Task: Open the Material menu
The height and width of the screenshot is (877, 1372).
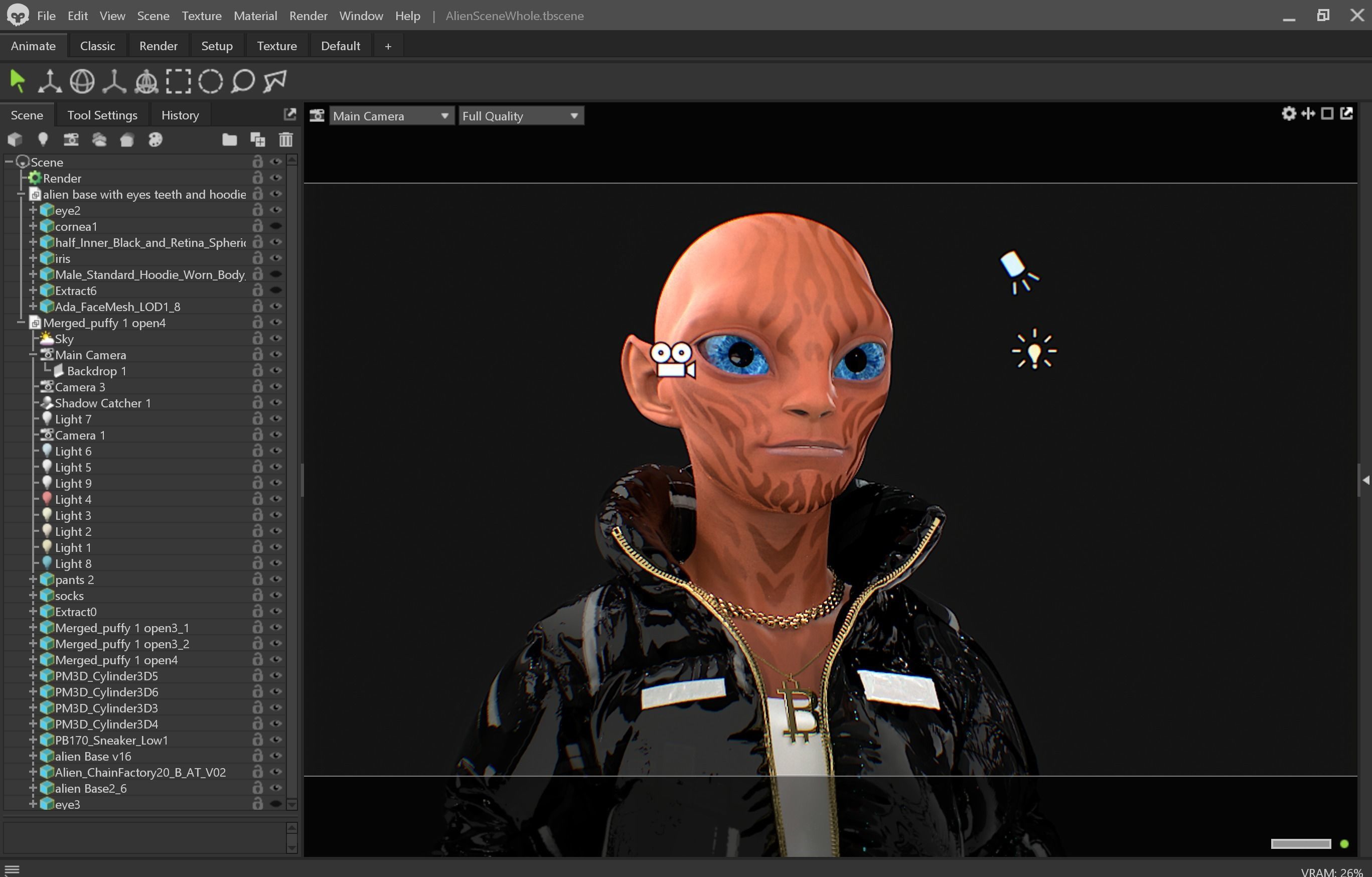Action: [x=255, y=16]
